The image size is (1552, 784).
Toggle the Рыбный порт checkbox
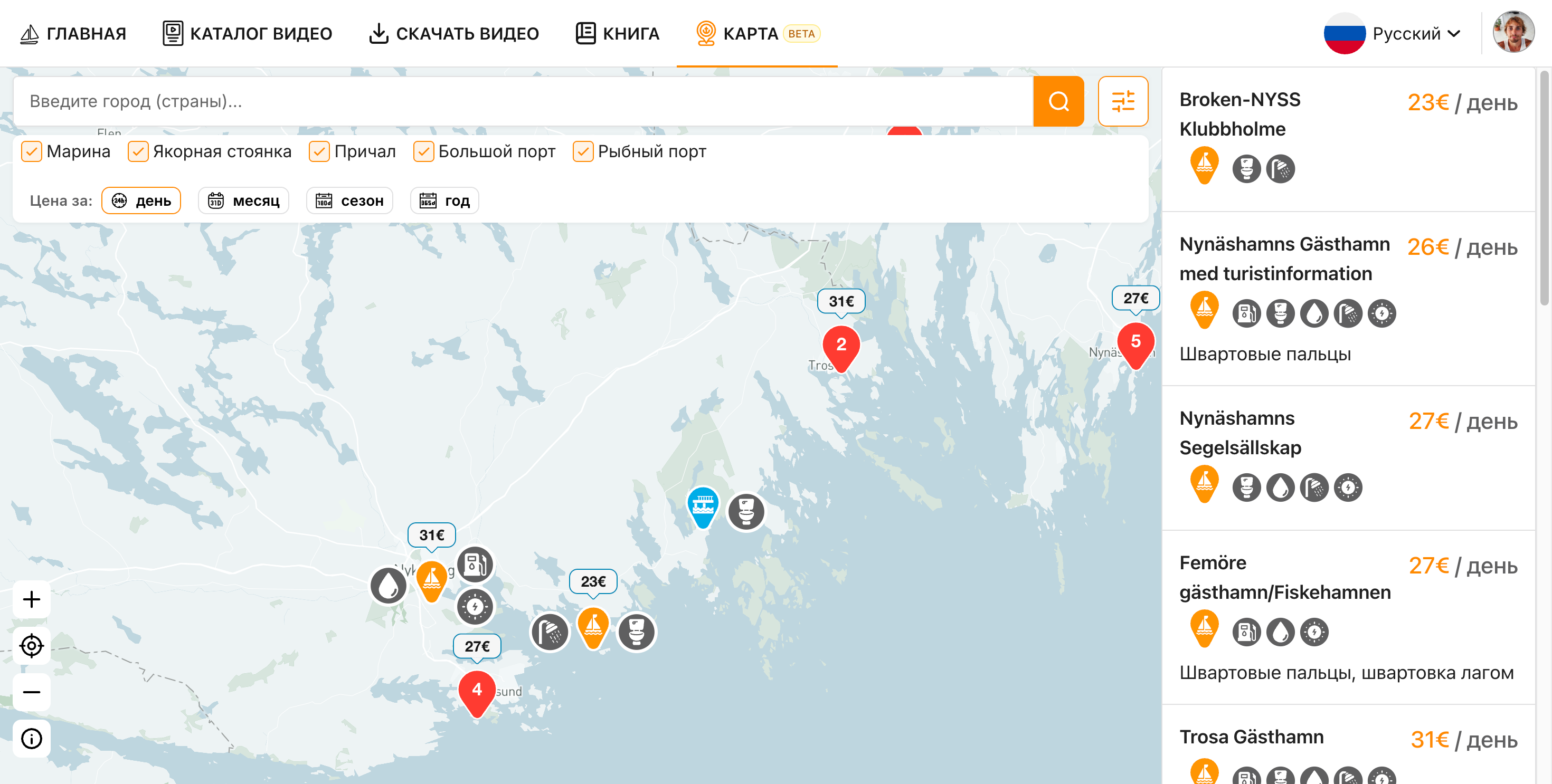click(x=583, y=151)
